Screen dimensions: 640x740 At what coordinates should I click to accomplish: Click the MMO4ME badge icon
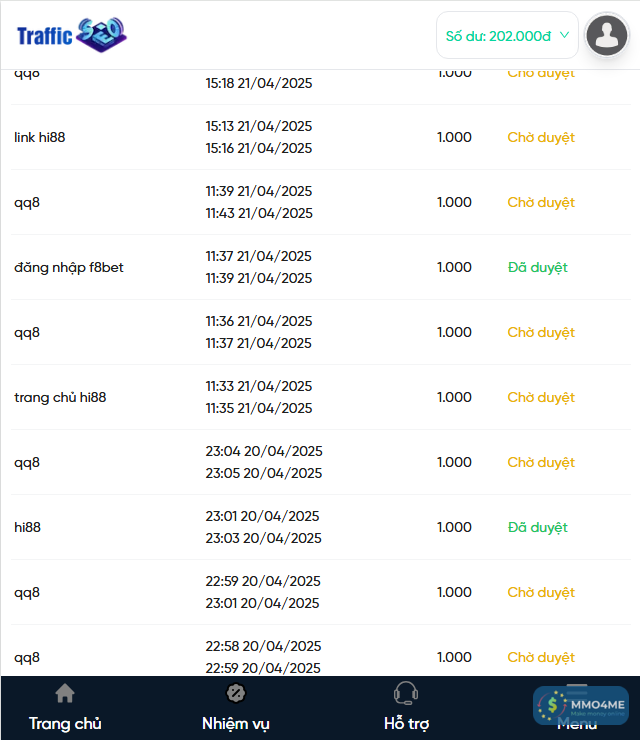[x=581, y=706]
